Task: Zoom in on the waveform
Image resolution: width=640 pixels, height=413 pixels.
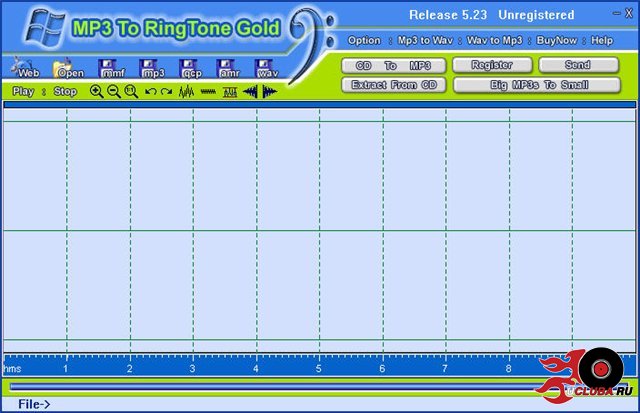Action: tap(96, 91)
